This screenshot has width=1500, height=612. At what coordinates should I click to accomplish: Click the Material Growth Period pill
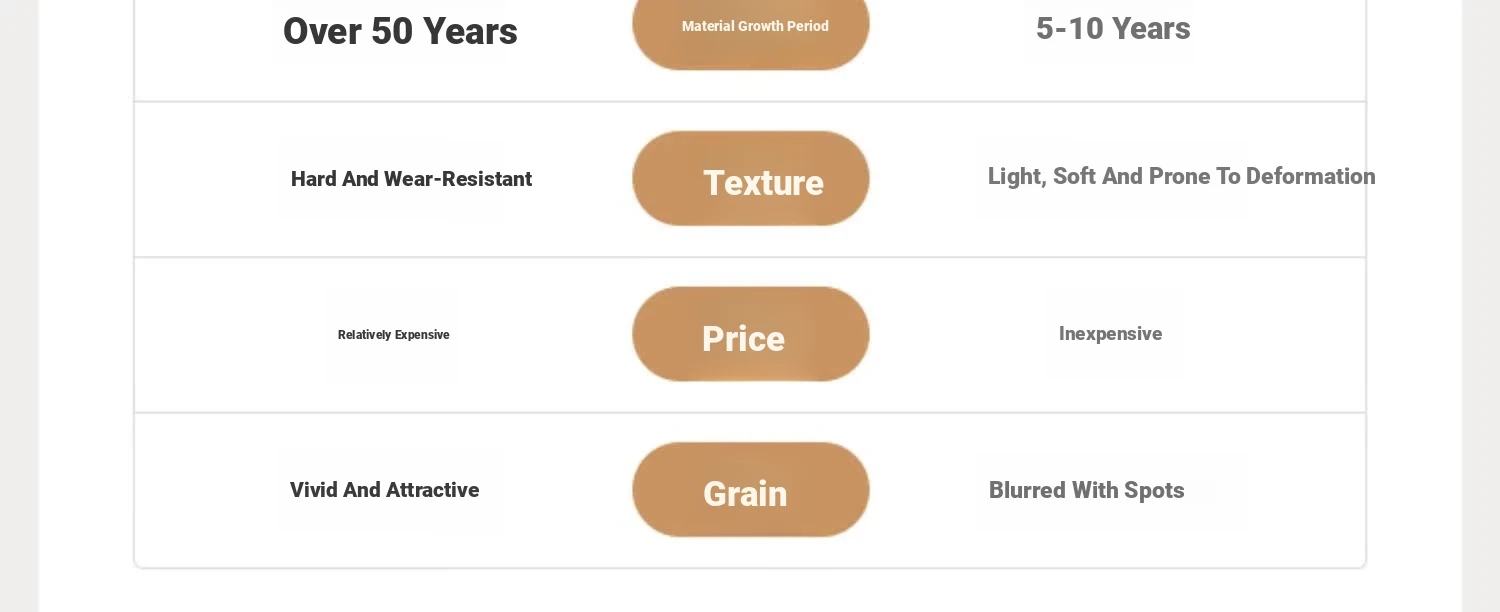click(751, 25)
